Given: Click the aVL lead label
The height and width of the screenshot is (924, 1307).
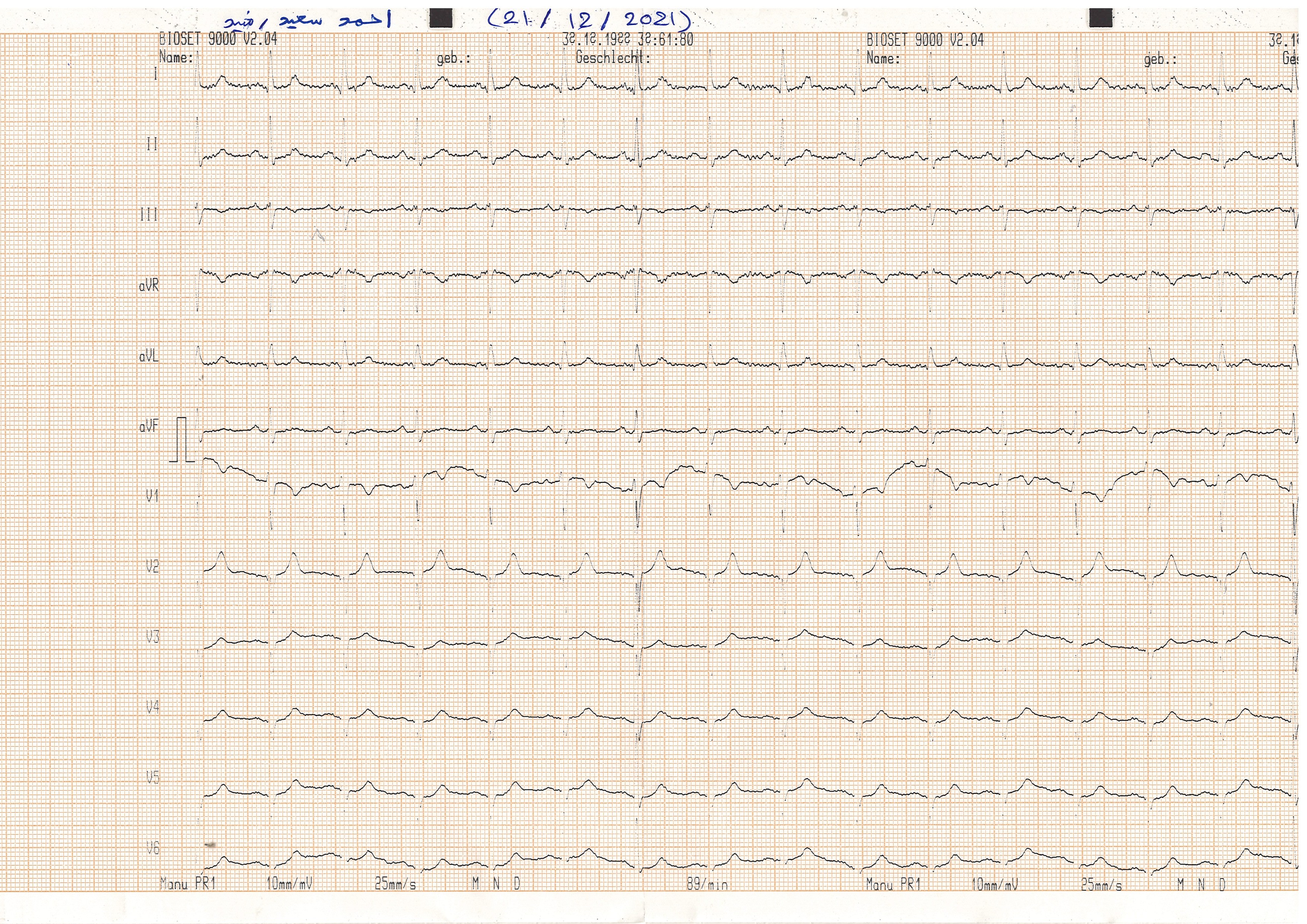Looking at the screenshot, I should point(149,357).
